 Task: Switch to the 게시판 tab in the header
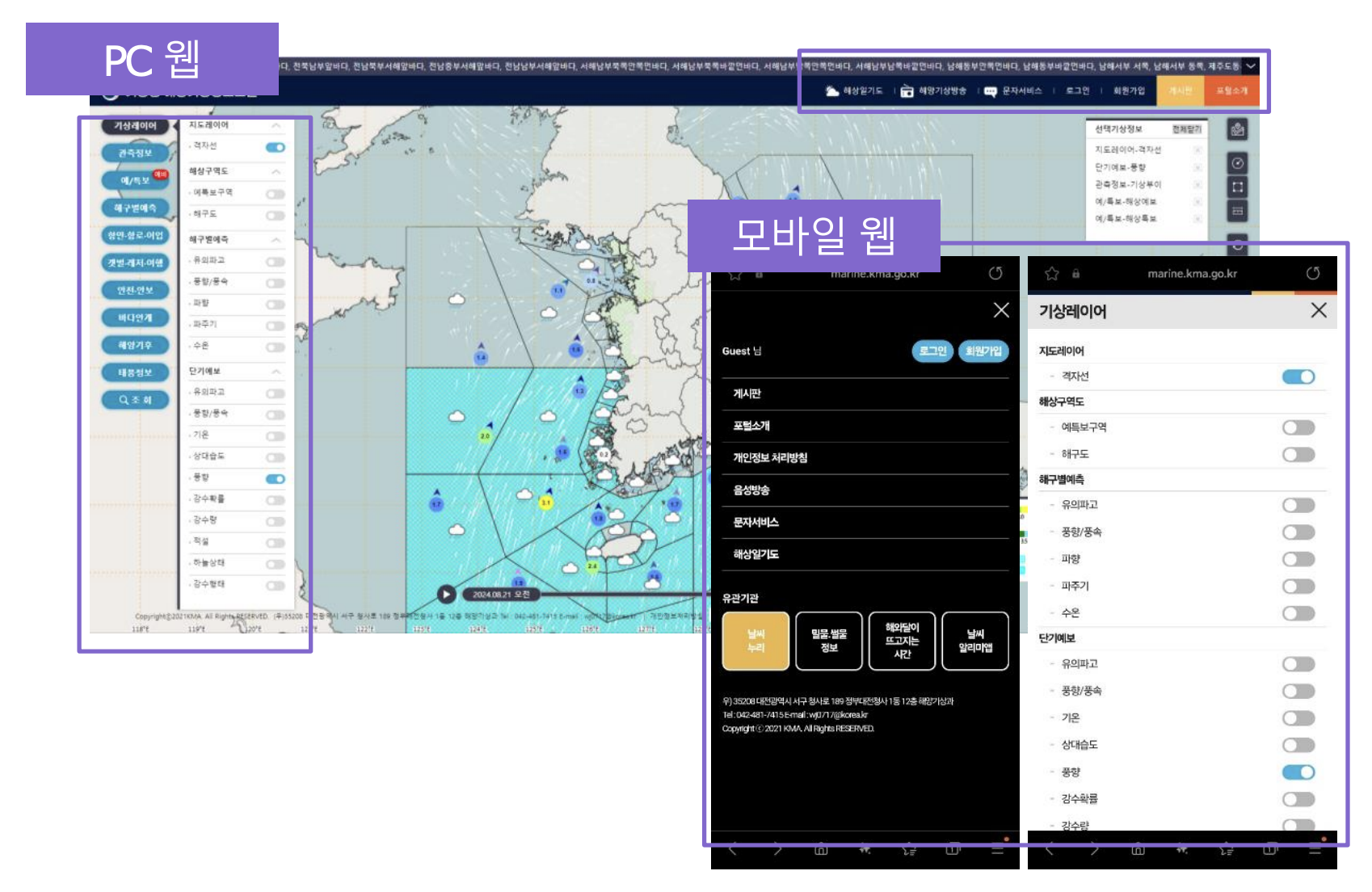tap(1180, 91)
